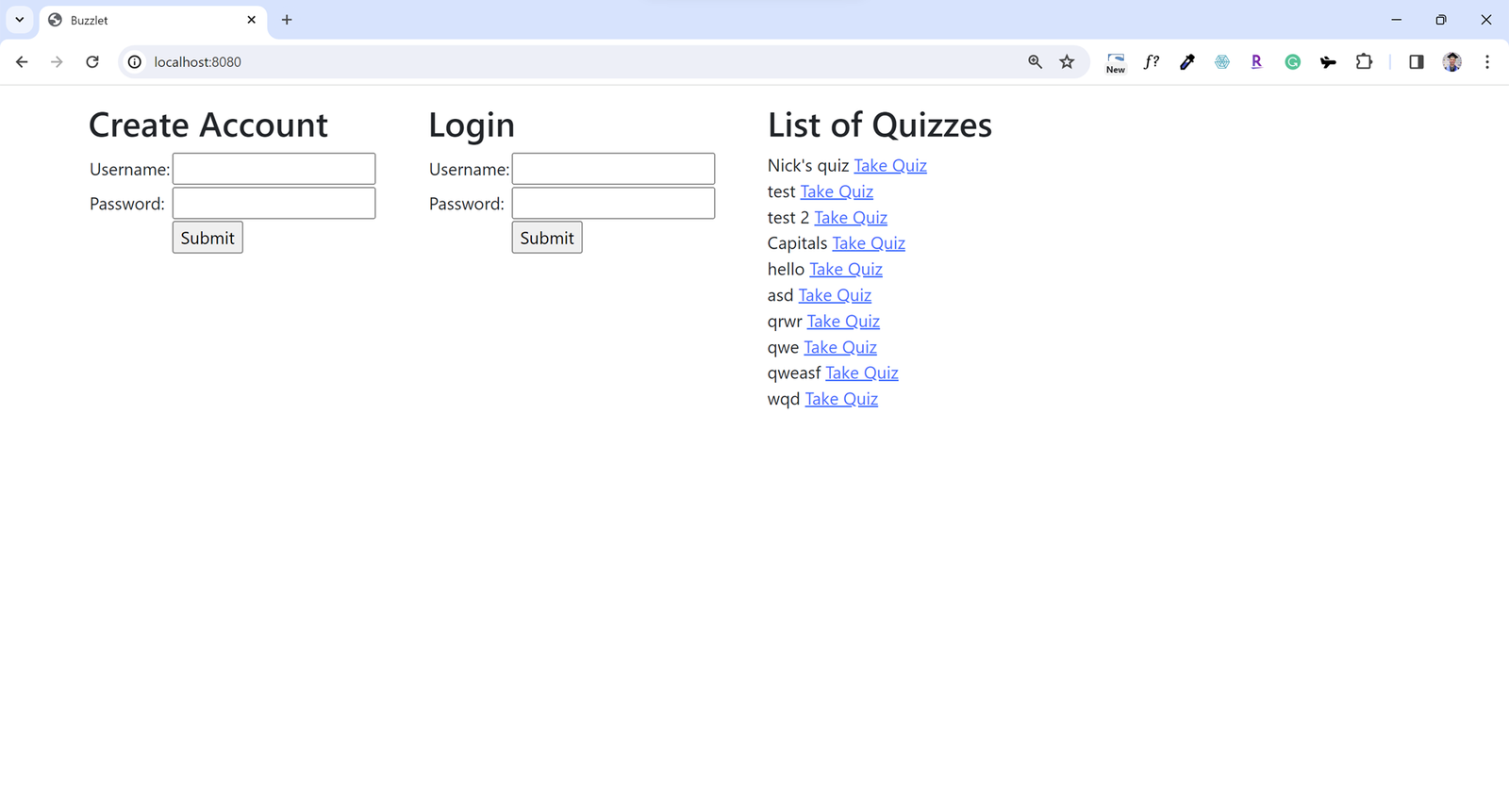Open the Chrome three-dot menu
The image size is (1509, 812).
(1487, 62)
